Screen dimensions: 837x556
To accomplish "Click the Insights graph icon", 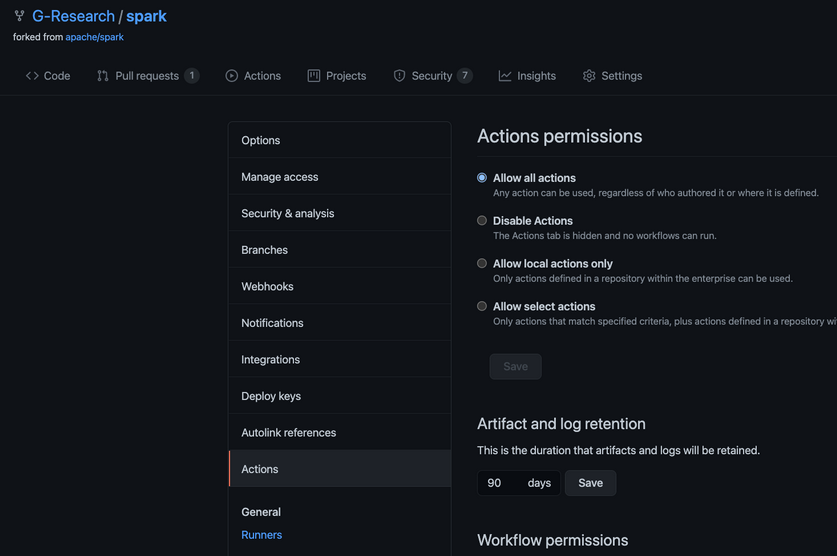I will 505,76.
